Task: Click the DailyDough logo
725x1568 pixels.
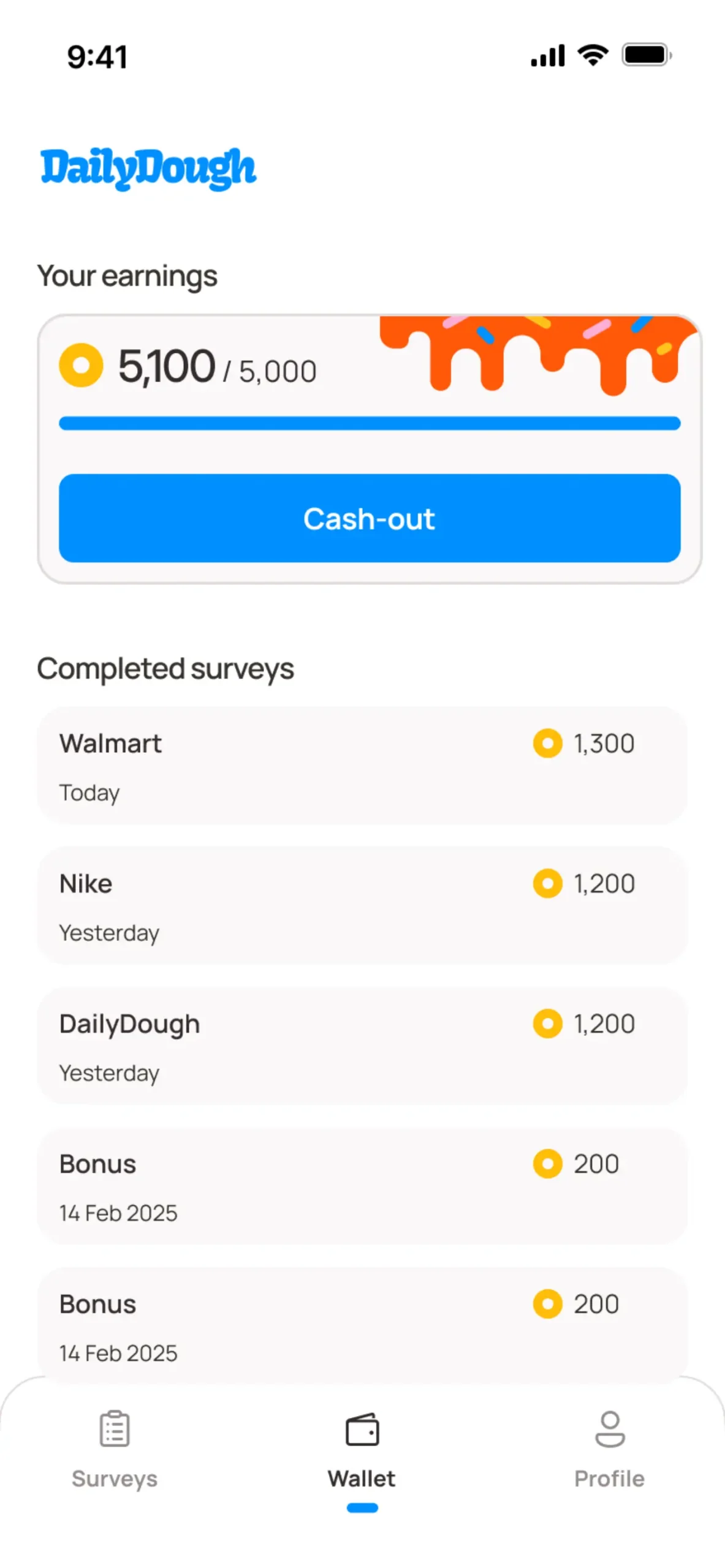Action: [x=148, y=168]
